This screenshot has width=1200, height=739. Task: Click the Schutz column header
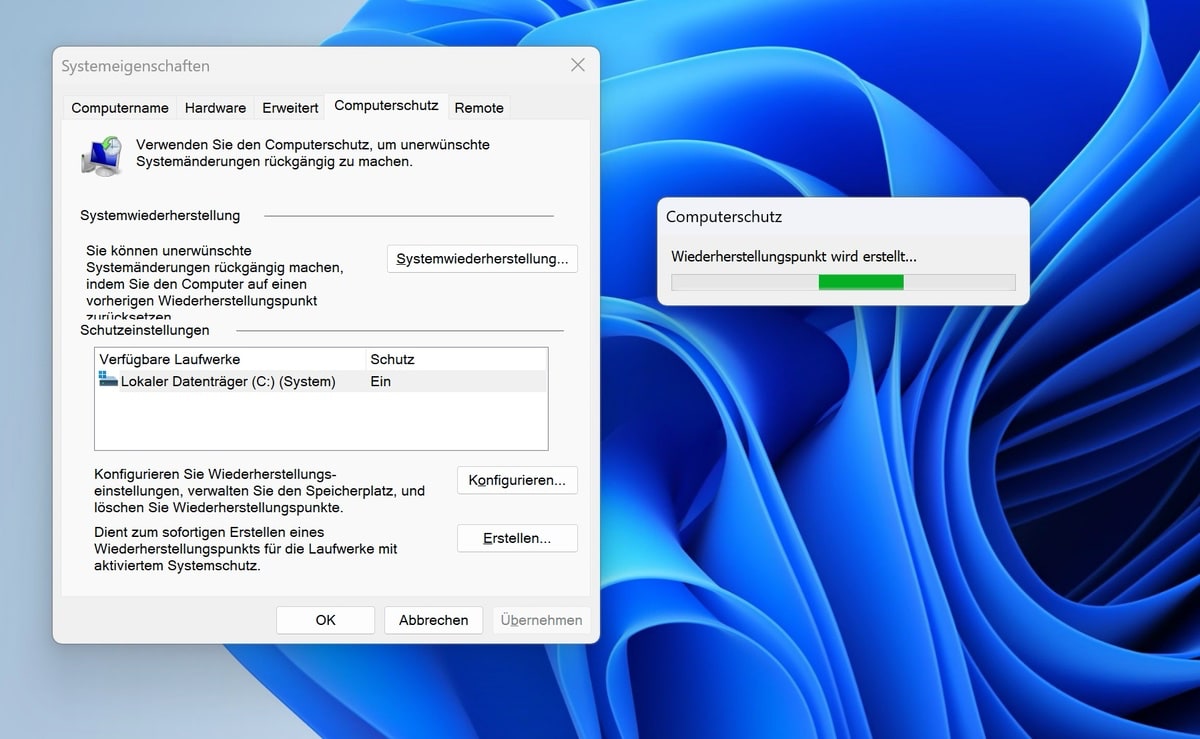pos(392,359)
